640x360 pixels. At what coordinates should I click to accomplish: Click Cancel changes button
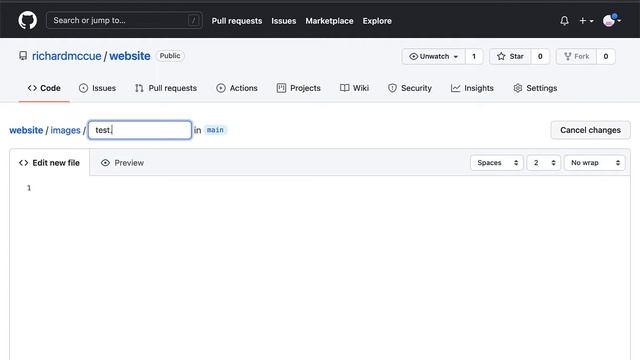coord(590,130)
